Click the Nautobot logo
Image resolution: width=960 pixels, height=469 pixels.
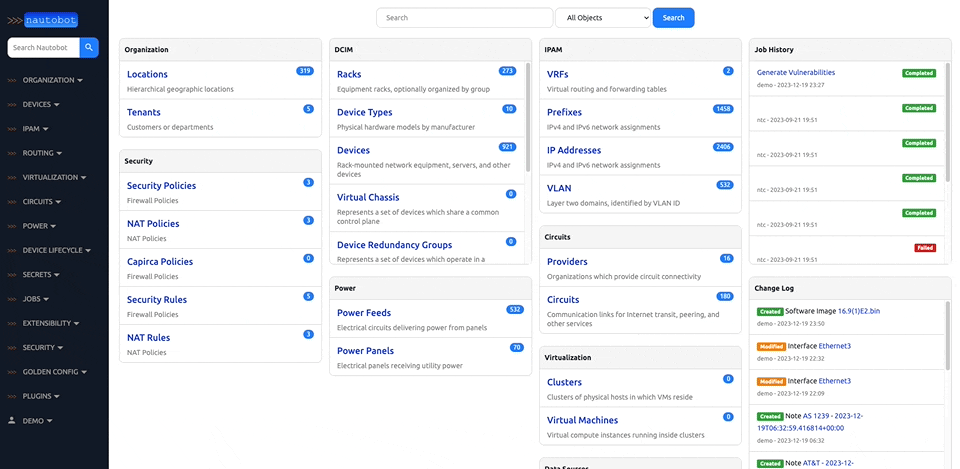tap(42, 20)
